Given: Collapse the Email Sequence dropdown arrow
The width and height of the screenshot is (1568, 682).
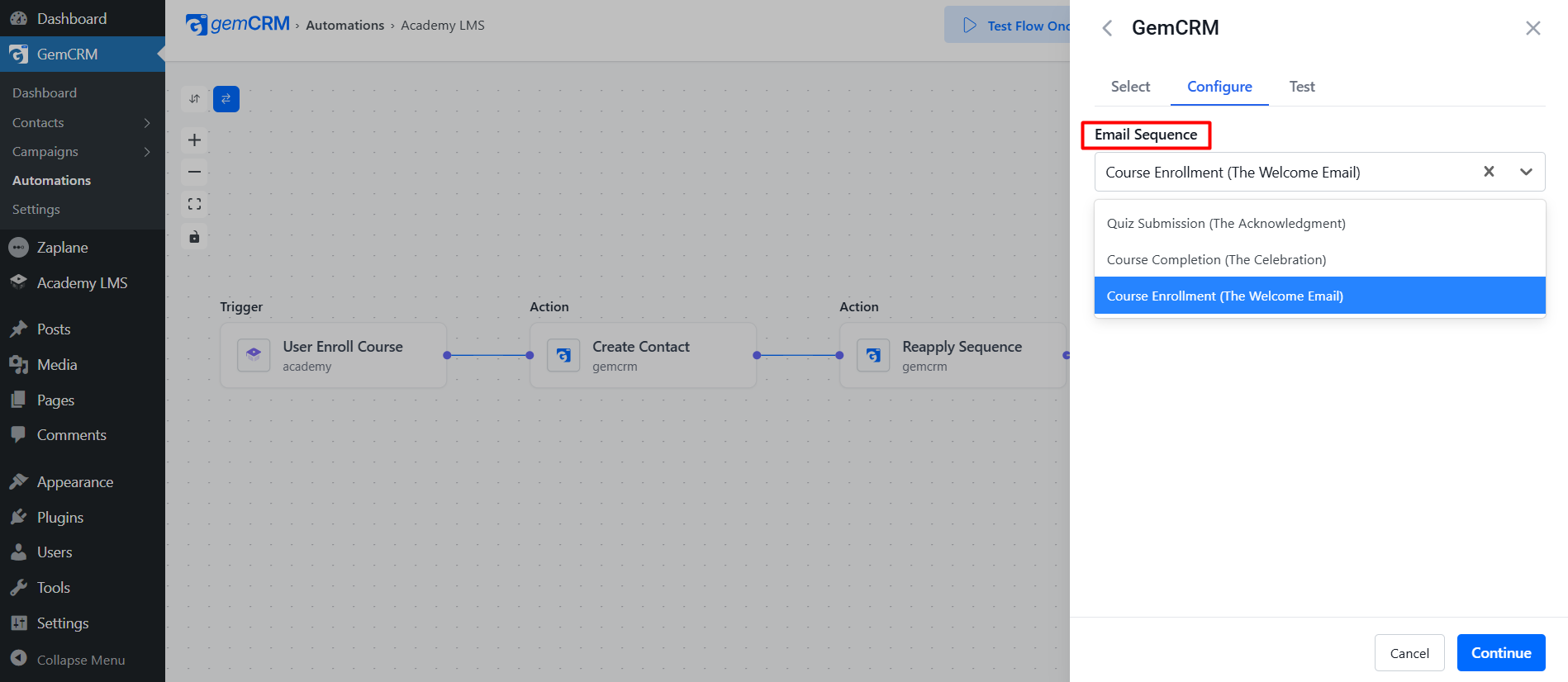Looking at the screenshot, I should 1526,172.
